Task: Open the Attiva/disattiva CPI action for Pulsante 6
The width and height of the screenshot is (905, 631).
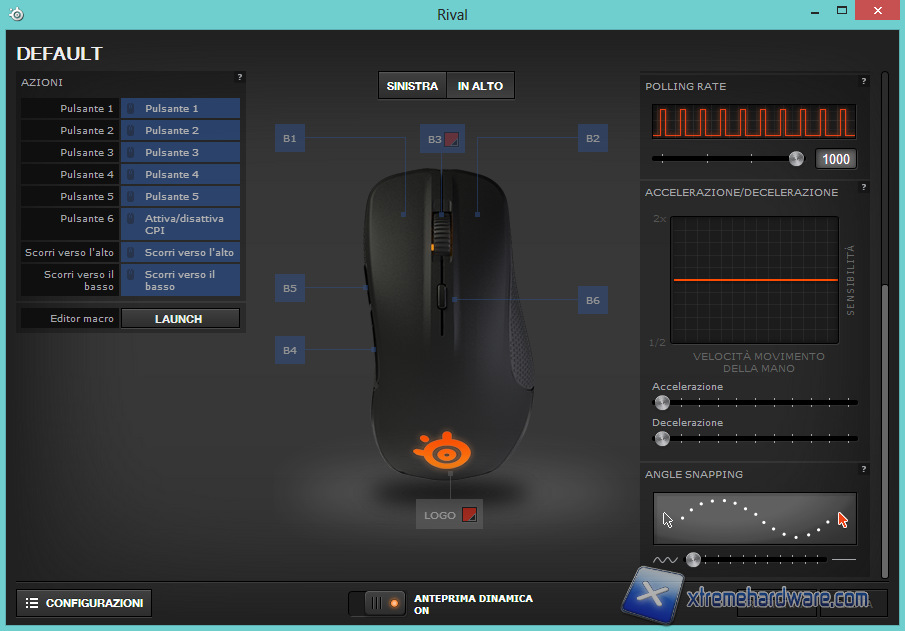Action: (x=180, y=224)
